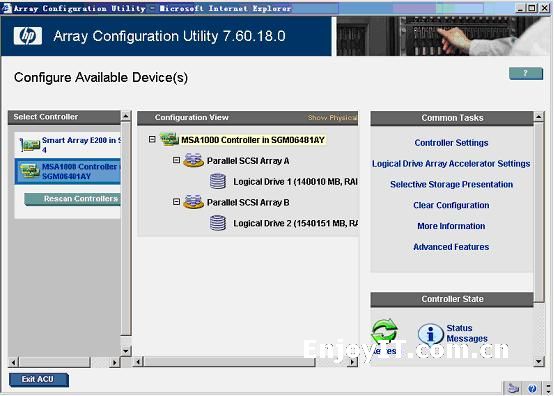The height and width of the screenshot is (396, 554).
Task: Select the Smart Array E200 controller entry
Action: pos(67,145)
